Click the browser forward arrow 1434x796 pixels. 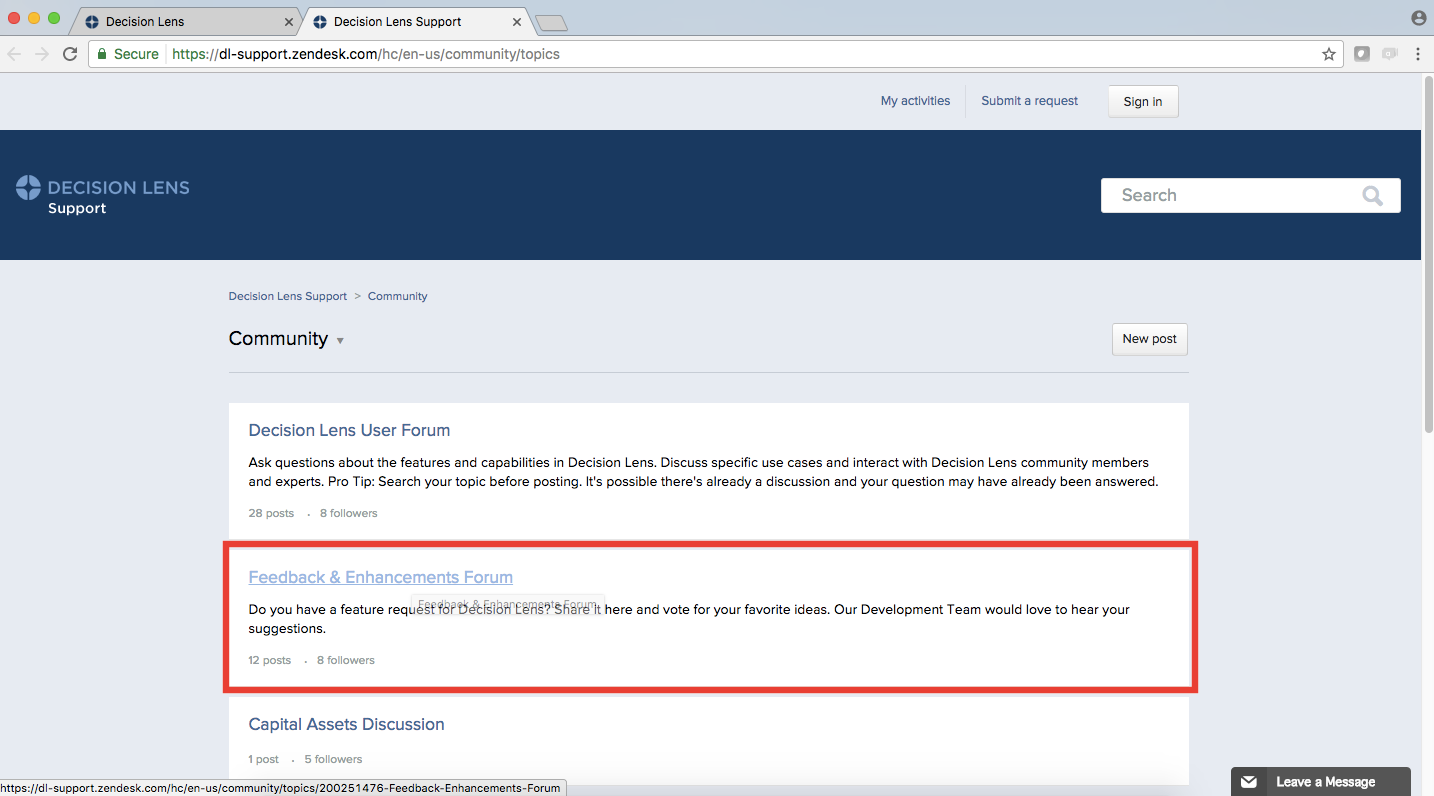point(42,54)
